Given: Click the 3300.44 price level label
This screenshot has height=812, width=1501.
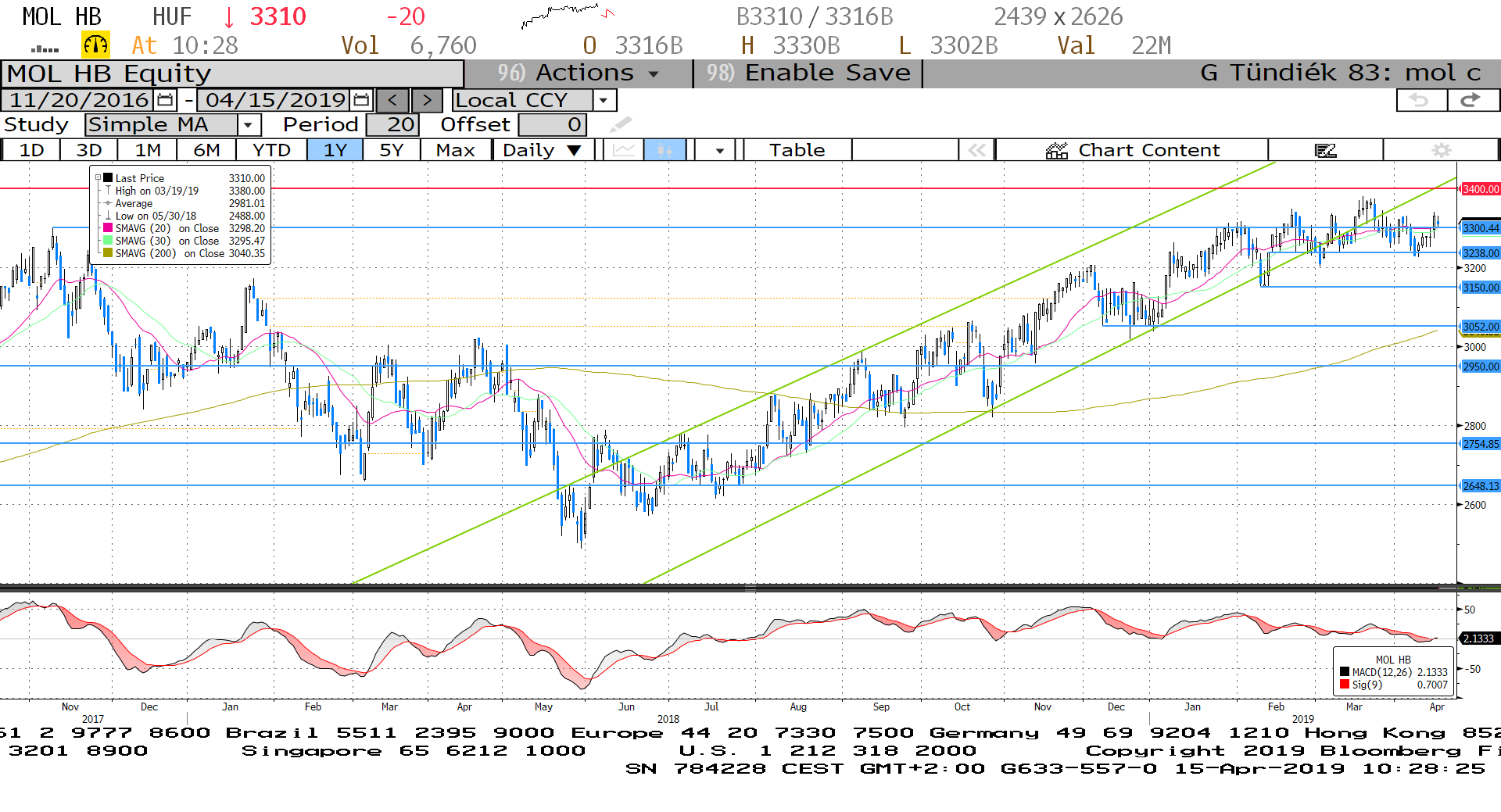Looking at the screenshot, I should [x=1481, y=228].
